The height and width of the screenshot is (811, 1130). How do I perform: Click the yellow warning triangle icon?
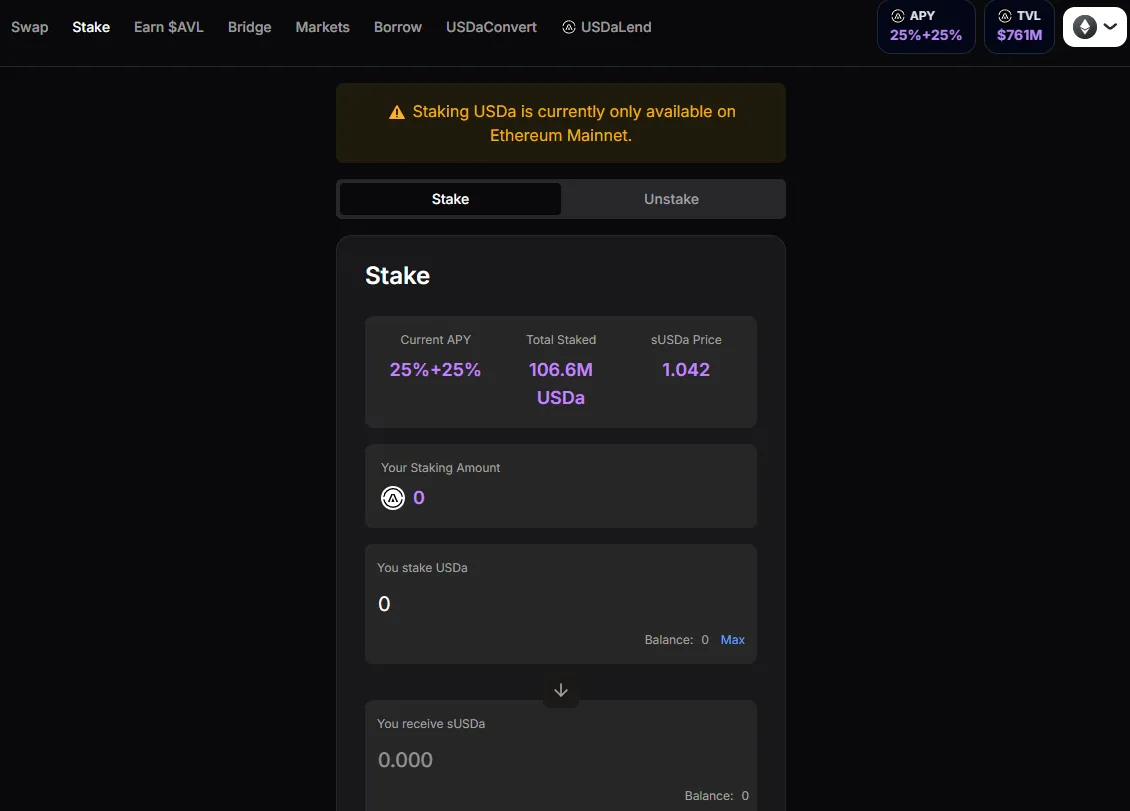click(x=397, y=112)
